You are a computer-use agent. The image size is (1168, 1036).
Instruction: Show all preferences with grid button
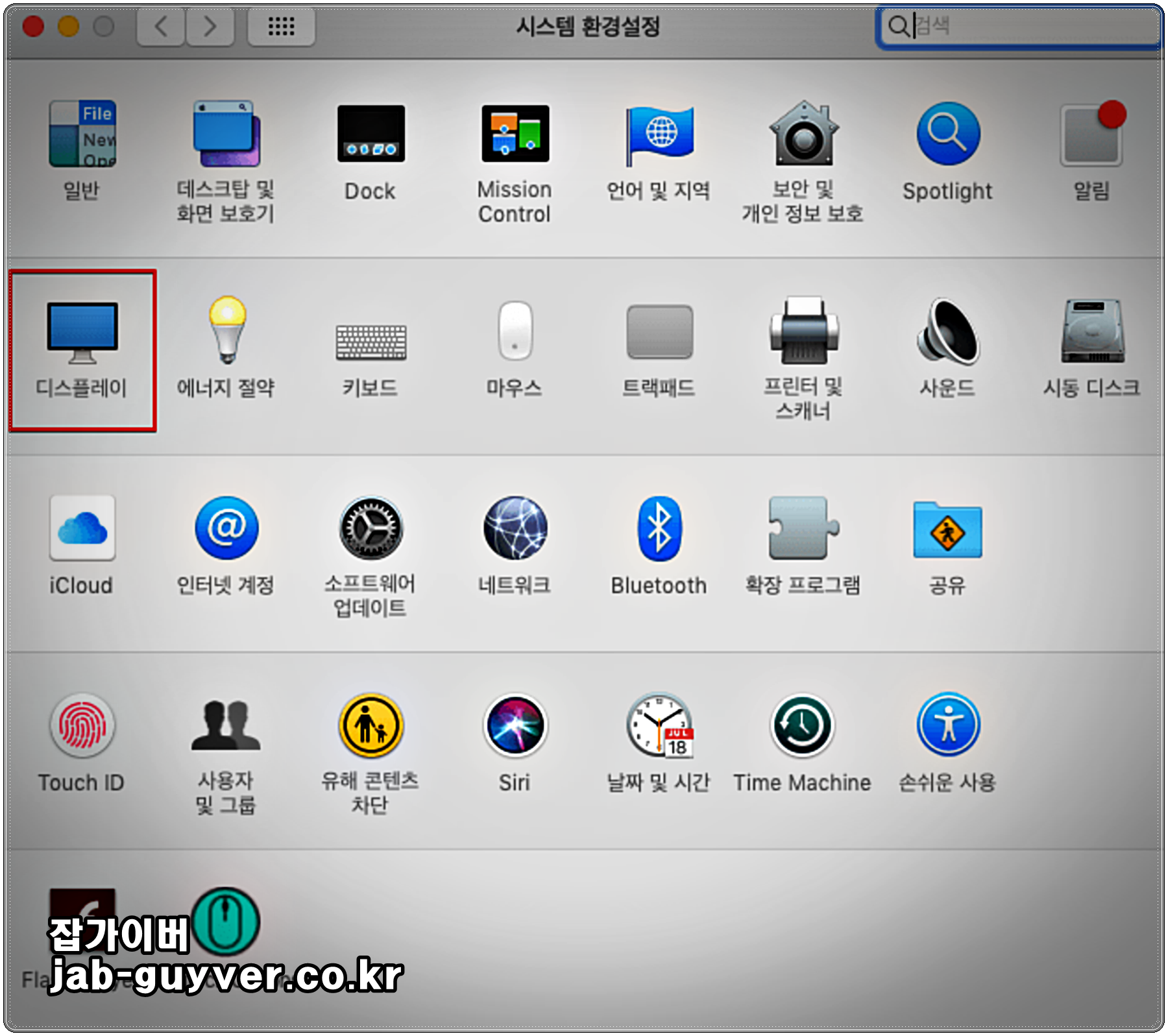click(282, 27)
